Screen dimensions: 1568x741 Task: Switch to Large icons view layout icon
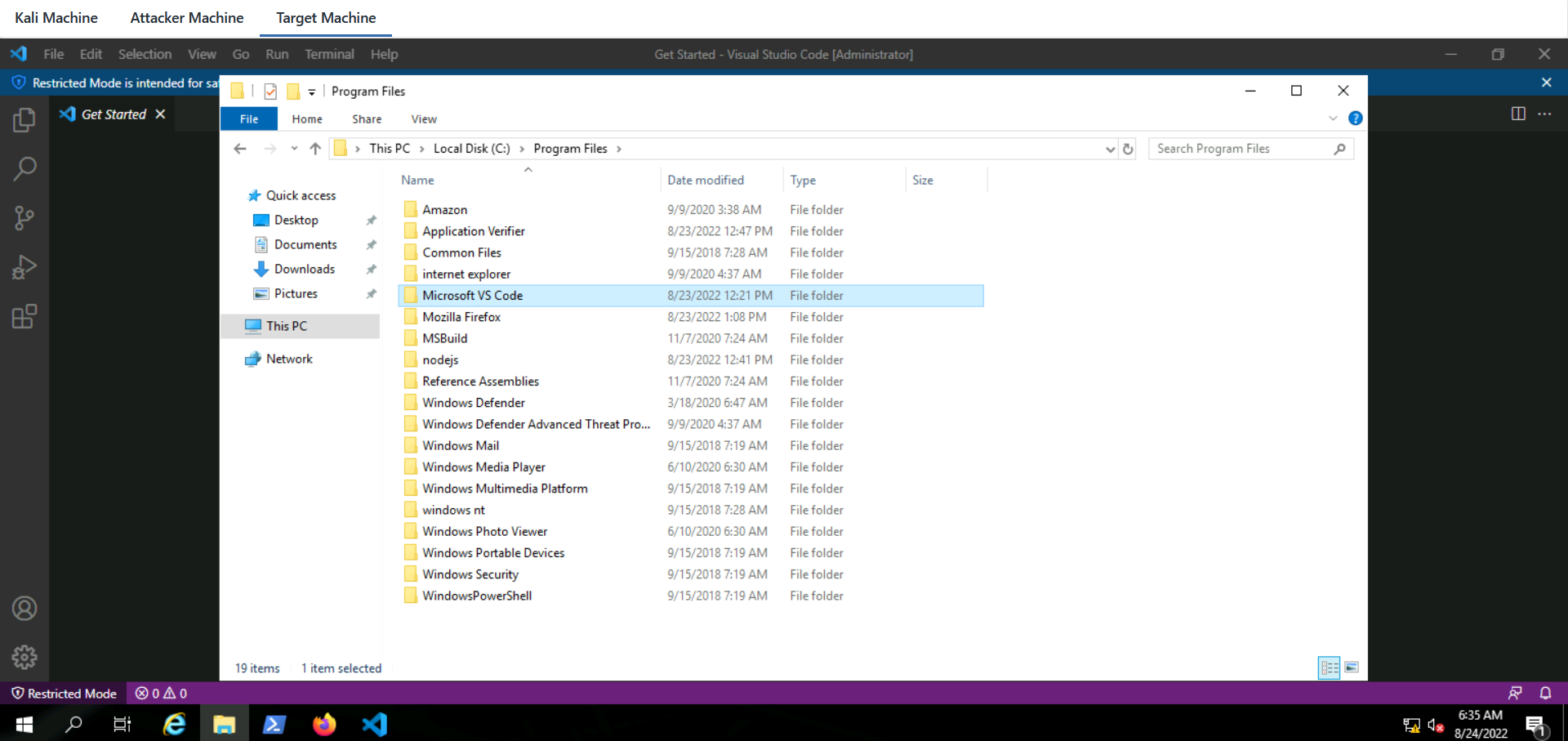1352,667
